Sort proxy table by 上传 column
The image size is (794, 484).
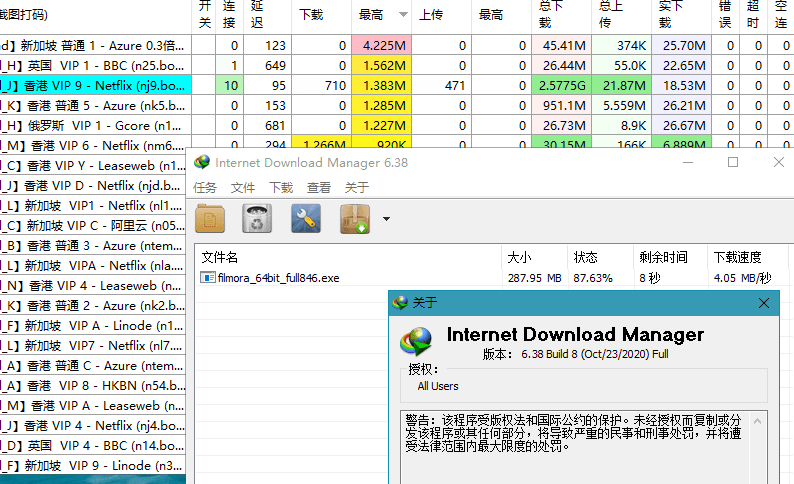point(441,15)
